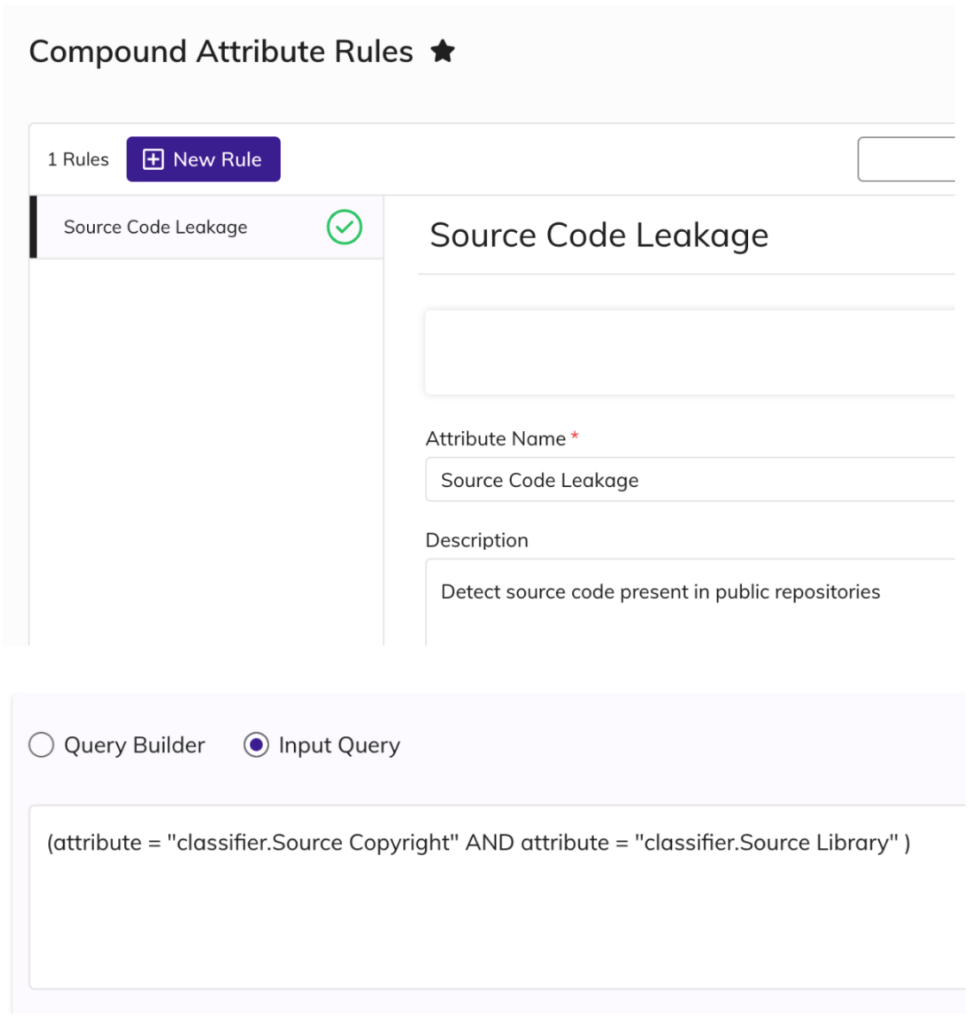Select the Query Builder radio button
Viewport: 979px width, 1024px height.
click(41, 744)
